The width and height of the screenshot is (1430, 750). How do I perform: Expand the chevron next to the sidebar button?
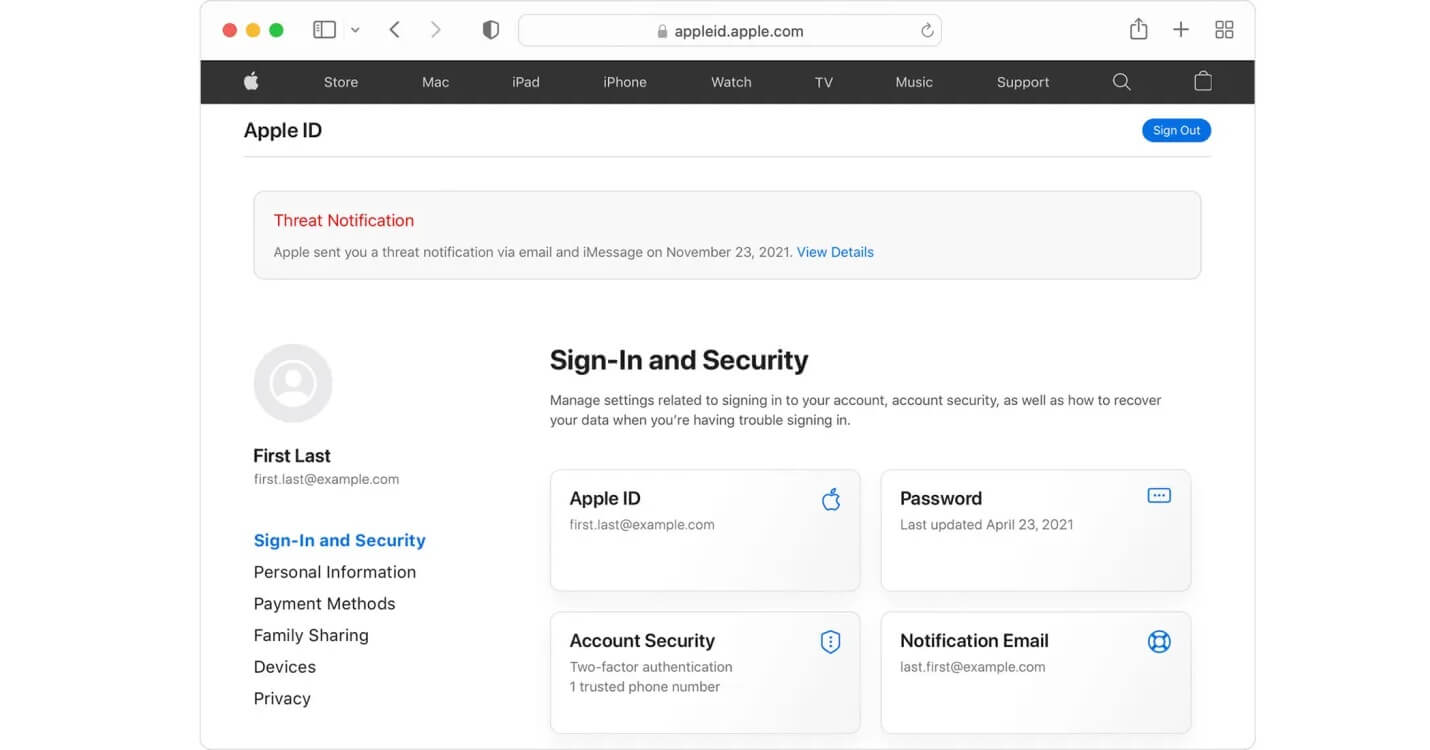355,30
